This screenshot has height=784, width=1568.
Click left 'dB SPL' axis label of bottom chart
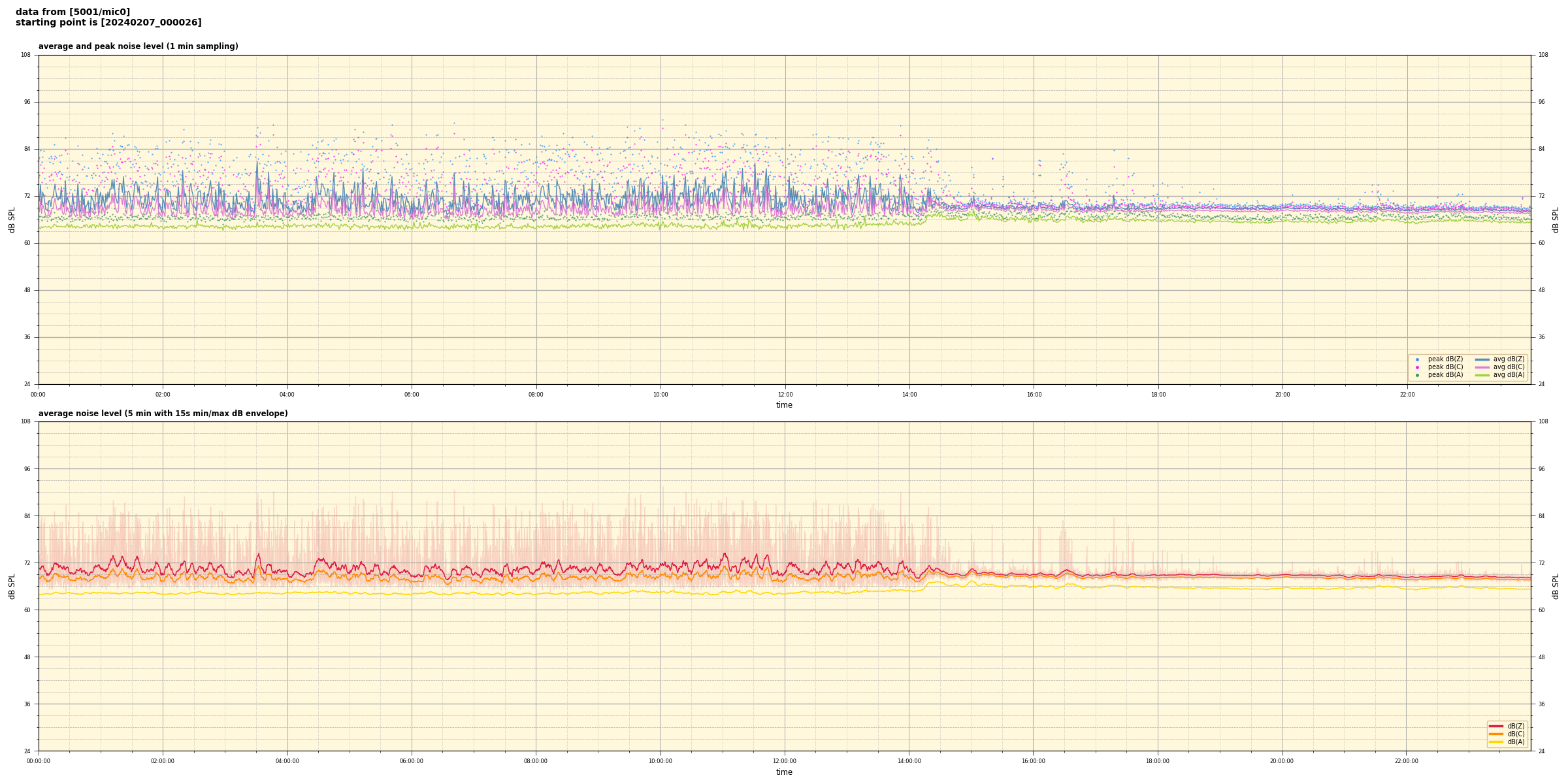pyautogui.click(x=12, y=586)
